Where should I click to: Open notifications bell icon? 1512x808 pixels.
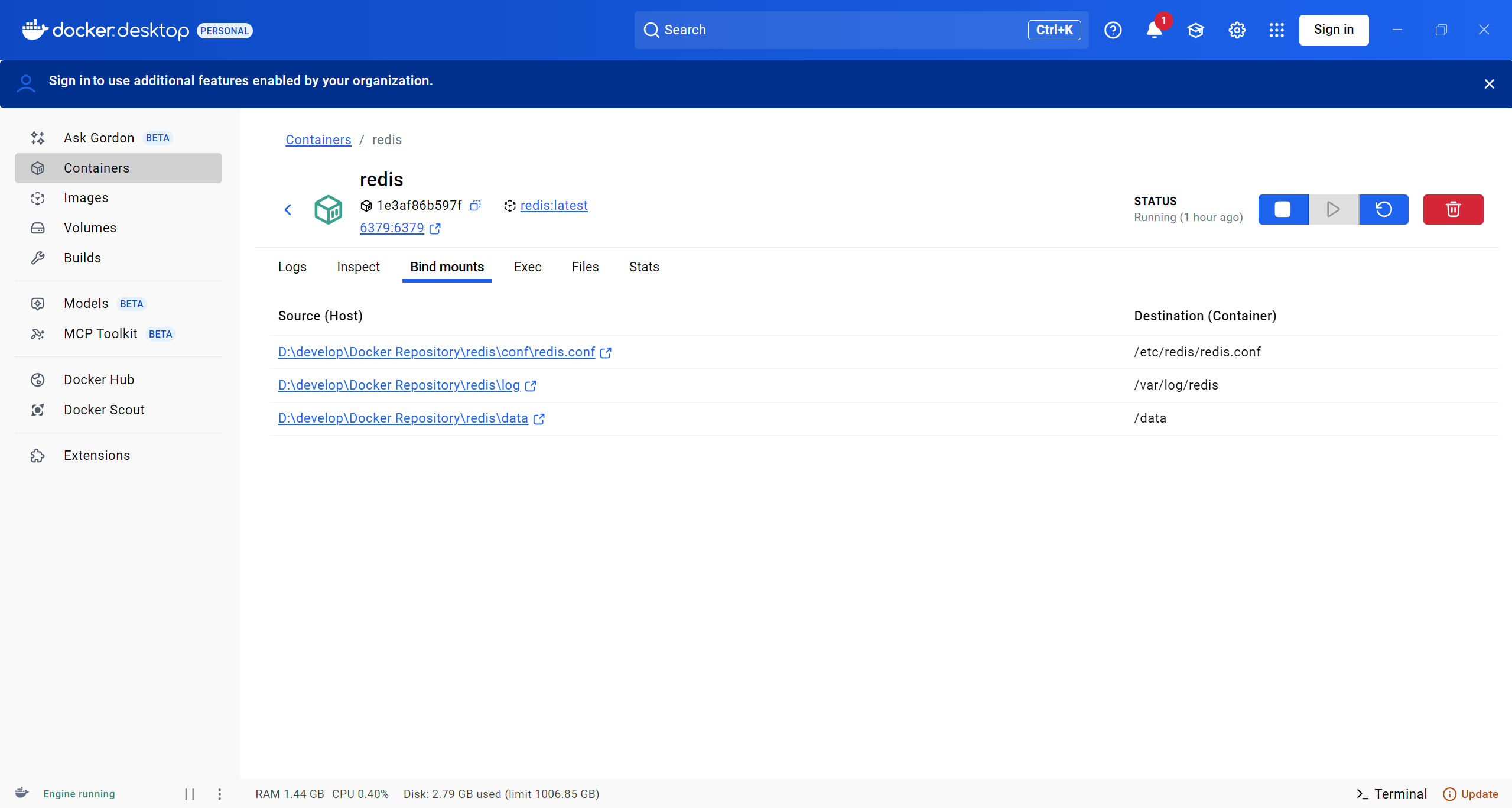point(1154,30)
